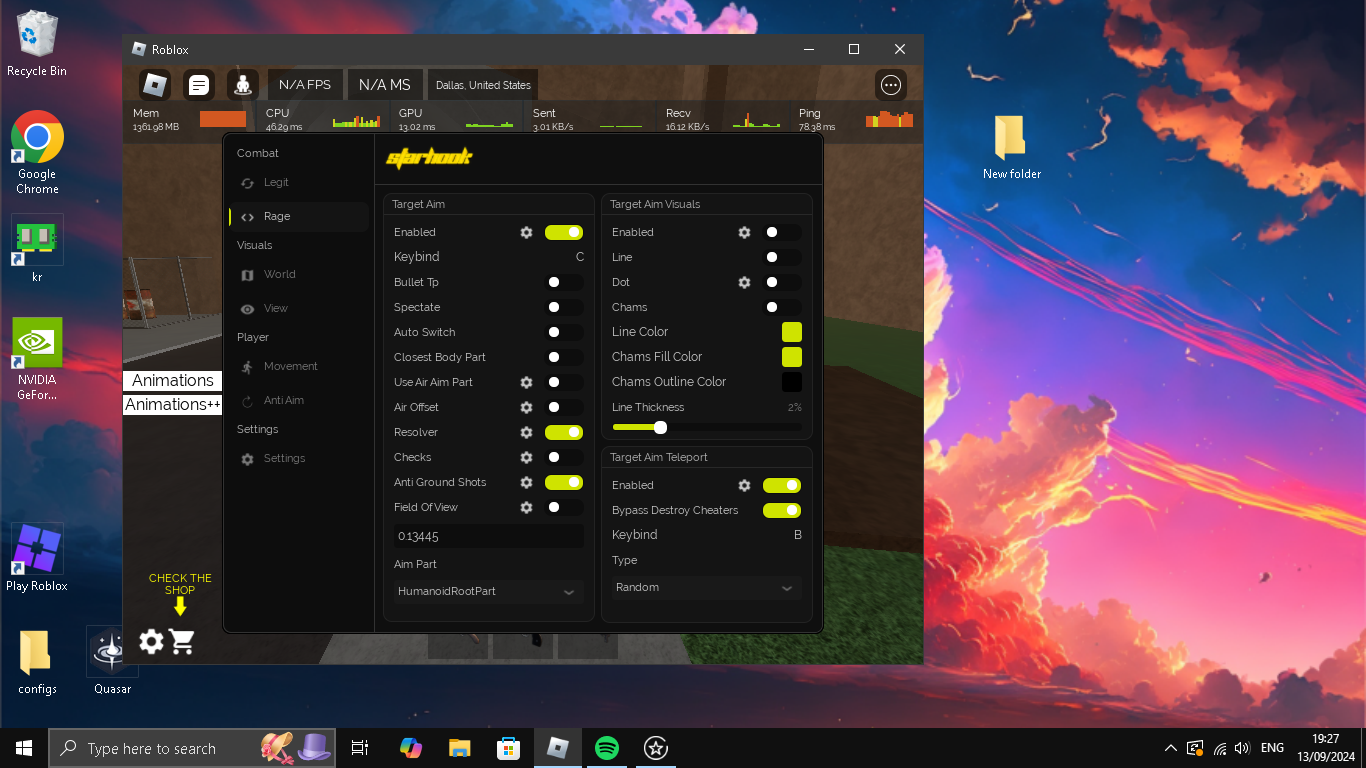
Task: Open the shop cart icon
Action: point(182,641)
